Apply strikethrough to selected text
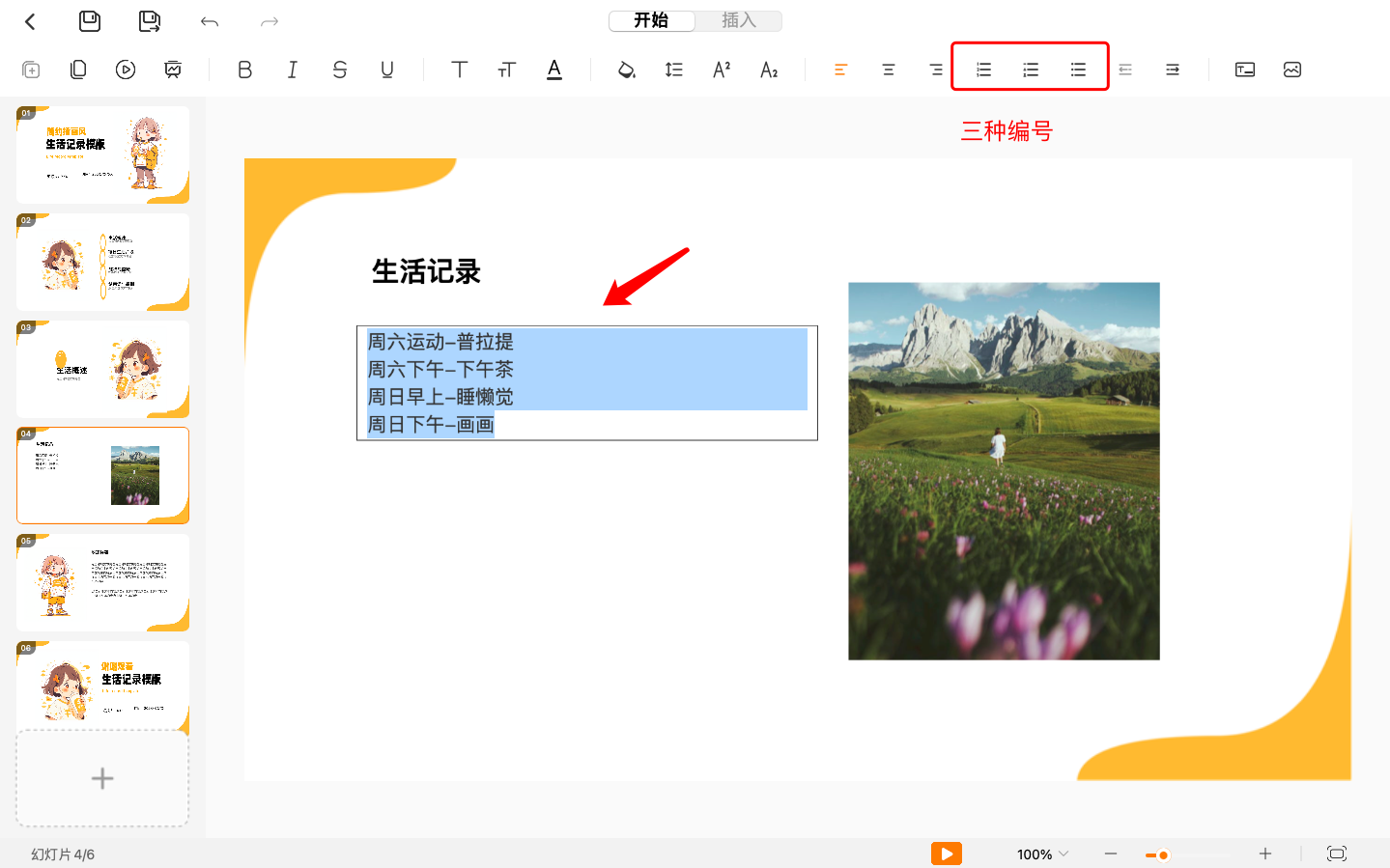 (x=339, y=69)
